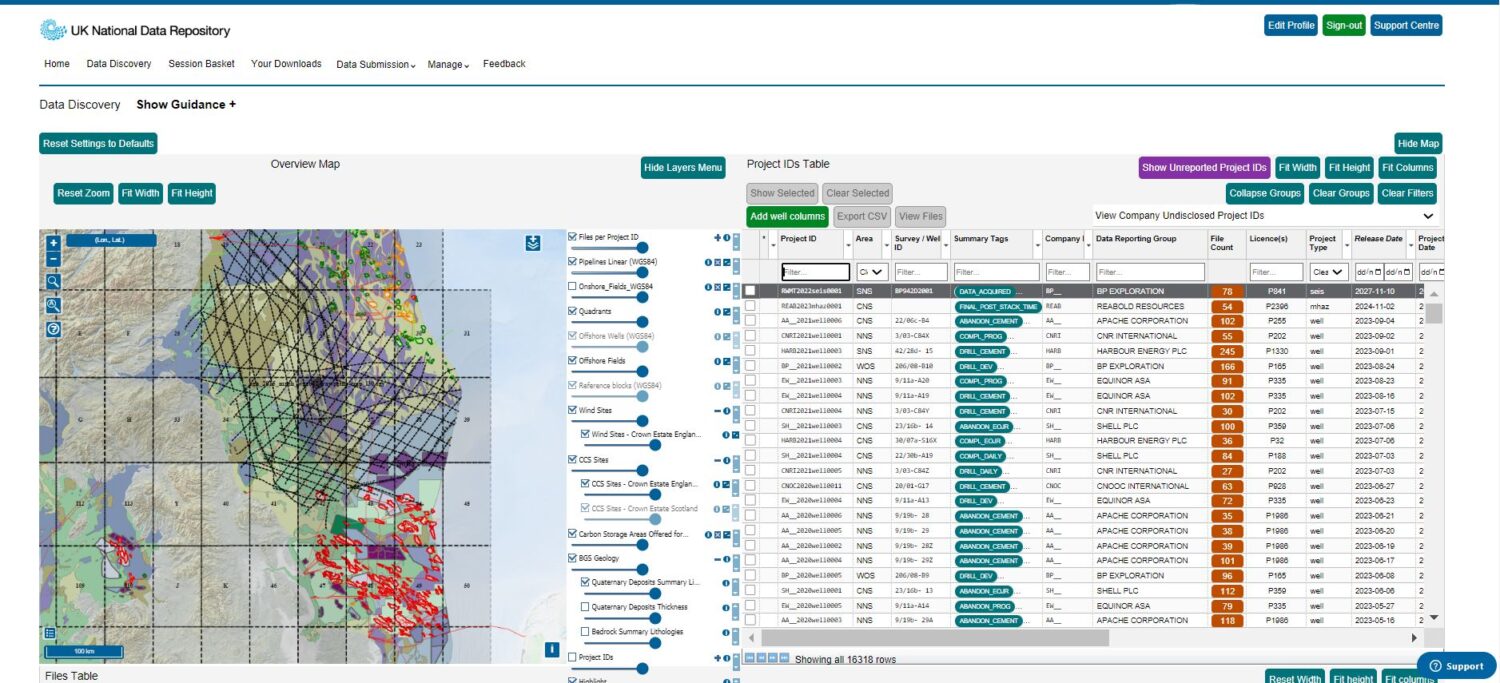Open the Data Discovery navigation item
Screen dimensions: 1500x683
coord(119,64)
